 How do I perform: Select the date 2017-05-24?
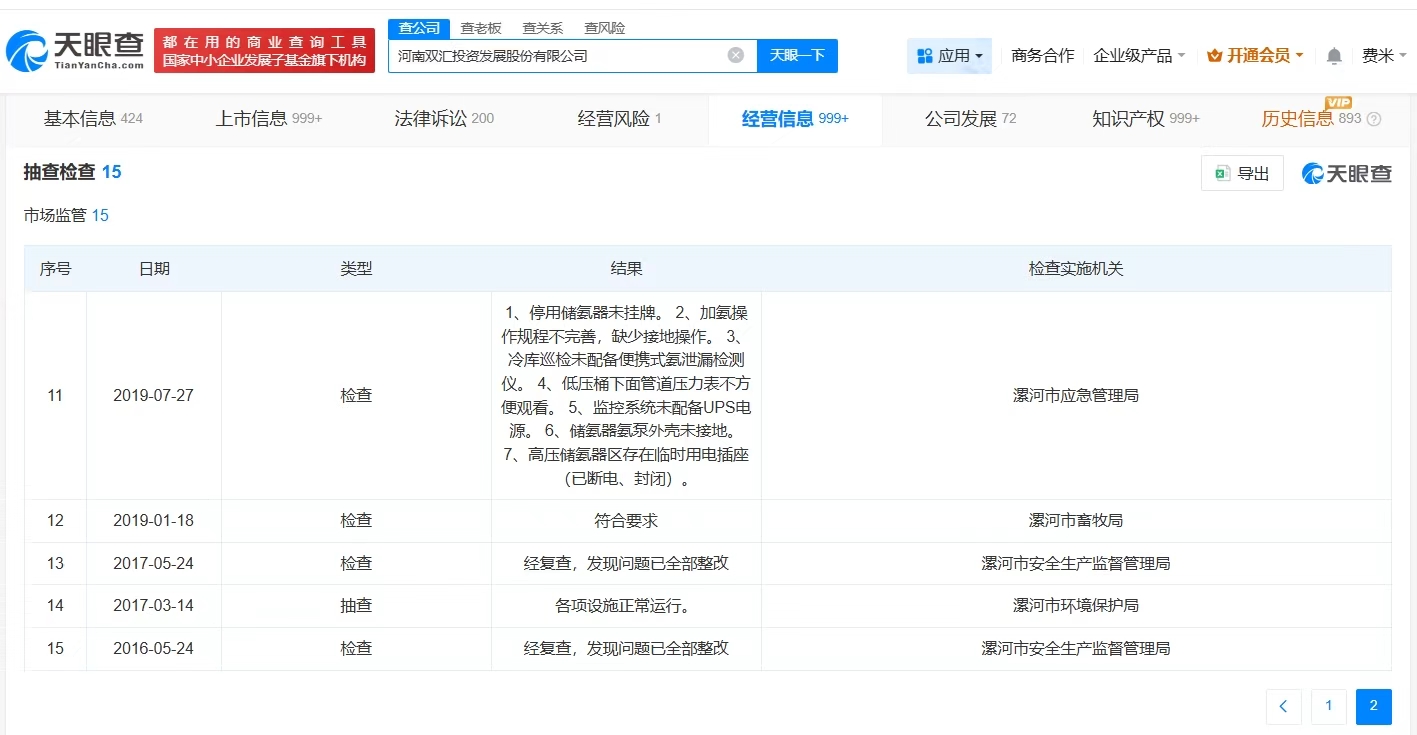(154, 564)
